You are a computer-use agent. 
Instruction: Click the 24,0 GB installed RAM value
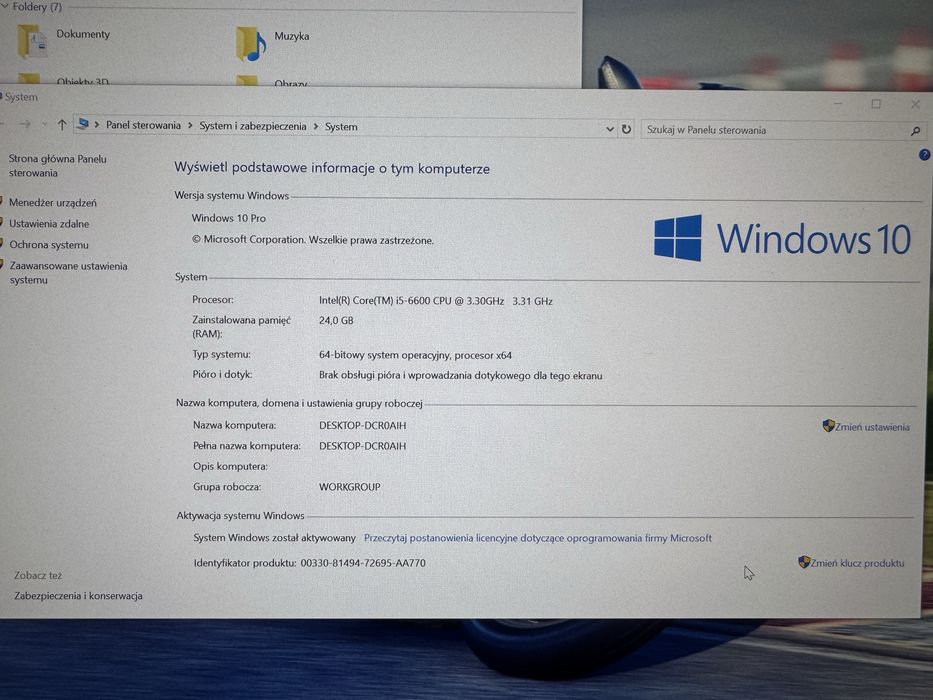click(x=336, y=320)
